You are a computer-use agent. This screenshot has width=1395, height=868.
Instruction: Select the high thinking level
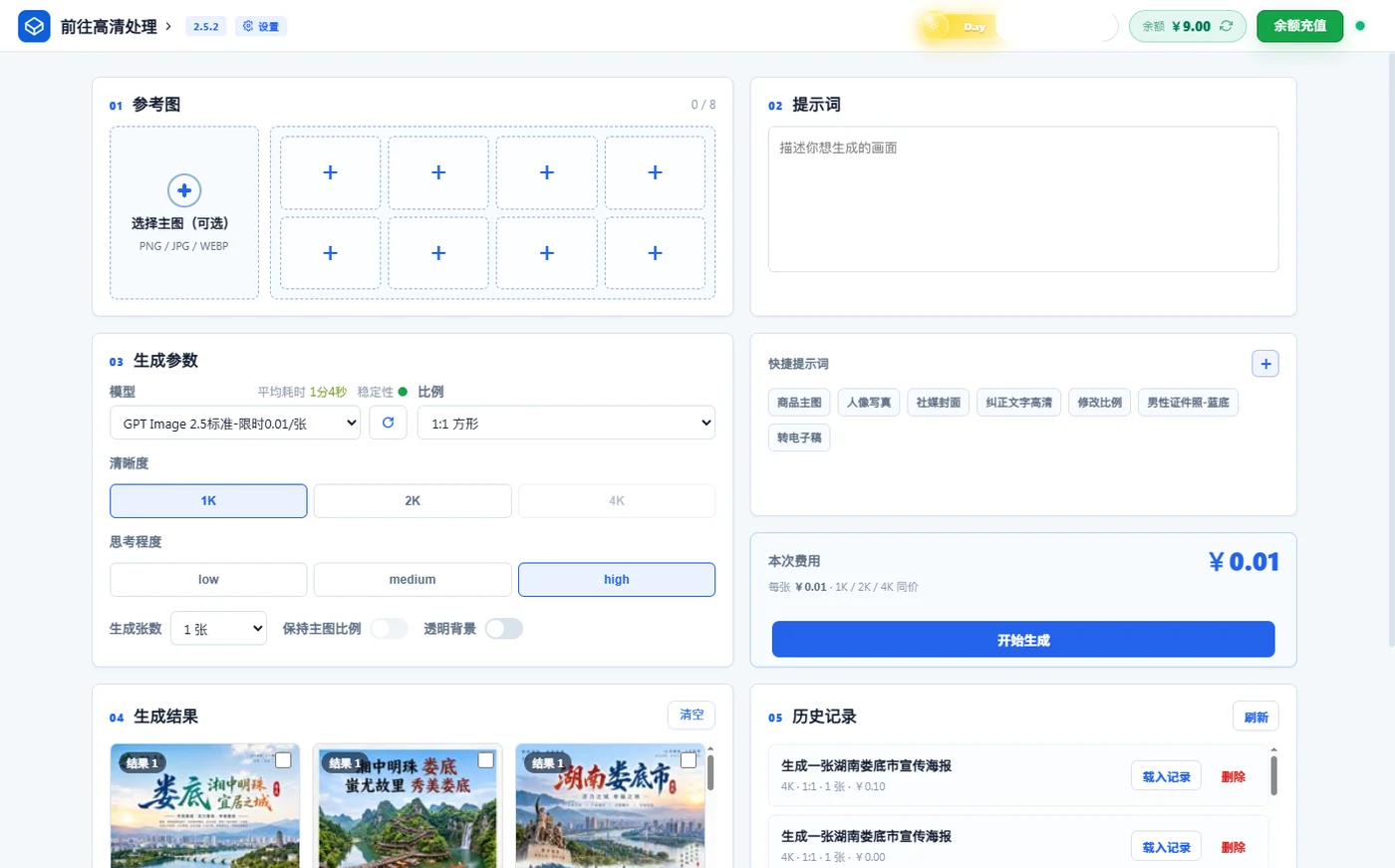tap(617, 580)
